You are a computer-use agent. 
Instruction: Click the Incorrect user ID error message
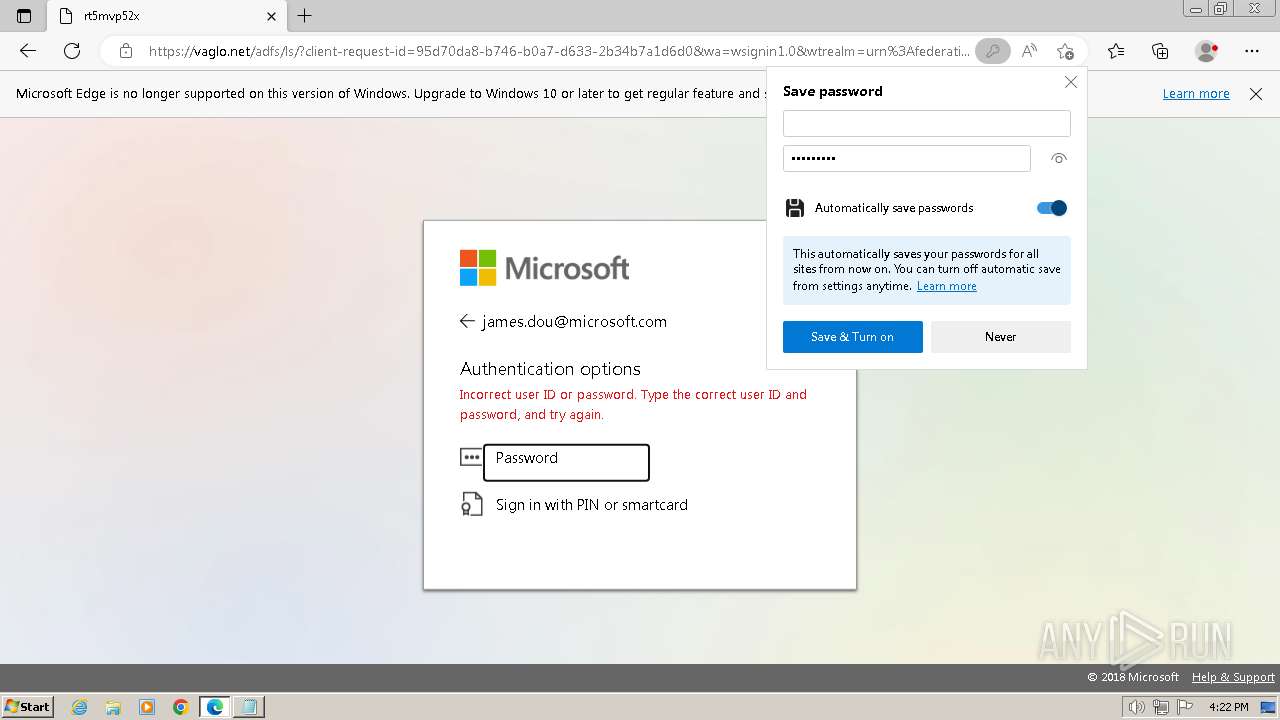pos(633,404)
